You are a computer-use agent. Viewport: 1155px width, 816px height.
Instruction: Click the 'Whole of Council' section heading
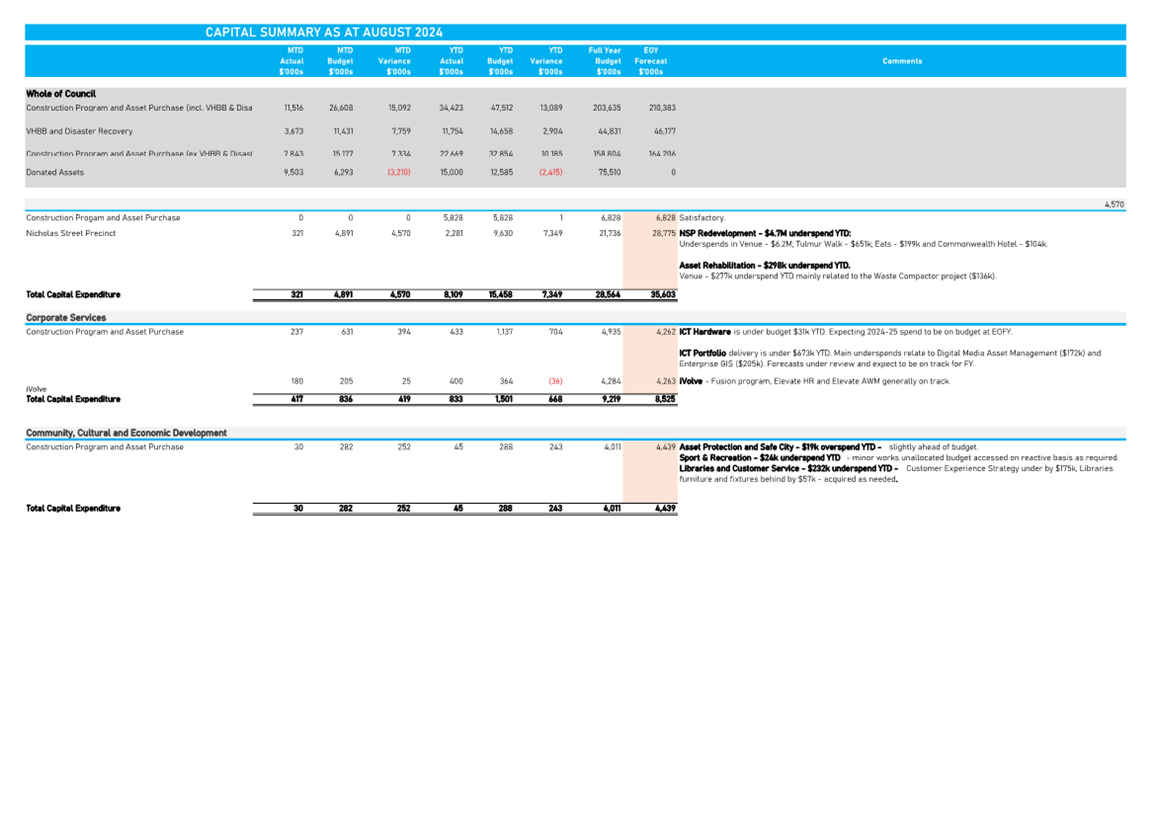[x=61, y=94]
